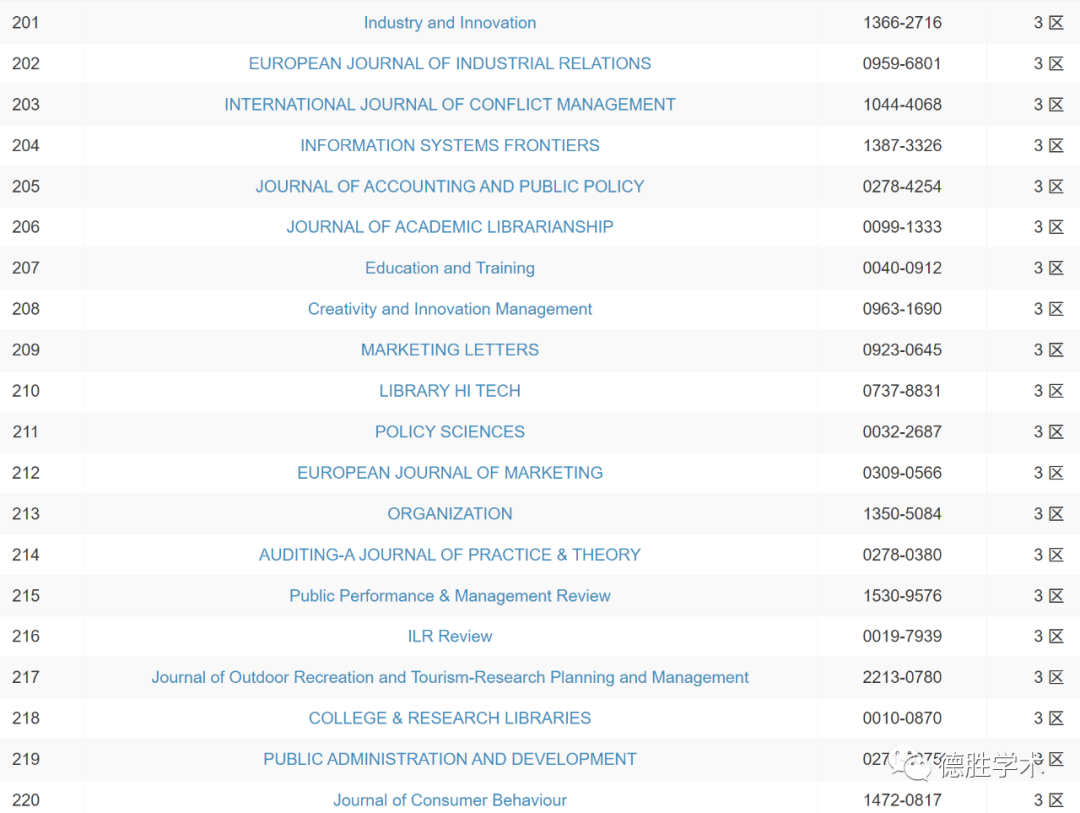Select row number 202

pos(25,63)
